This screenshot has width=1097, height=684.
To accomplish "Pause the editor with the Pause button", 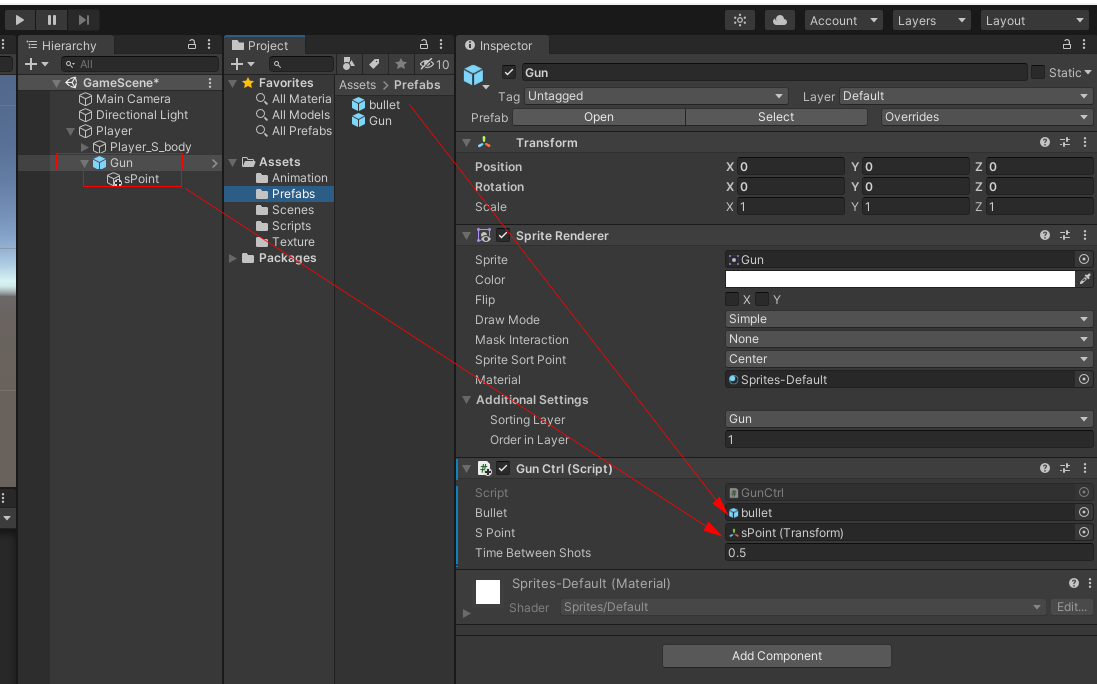I will point(52,20).
